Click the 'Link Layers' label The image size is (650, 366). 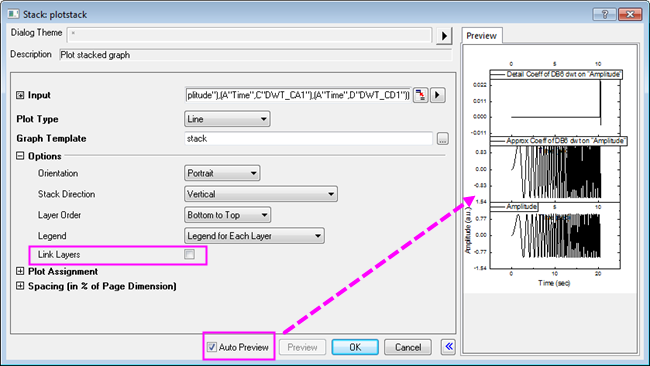coord(59,255)
